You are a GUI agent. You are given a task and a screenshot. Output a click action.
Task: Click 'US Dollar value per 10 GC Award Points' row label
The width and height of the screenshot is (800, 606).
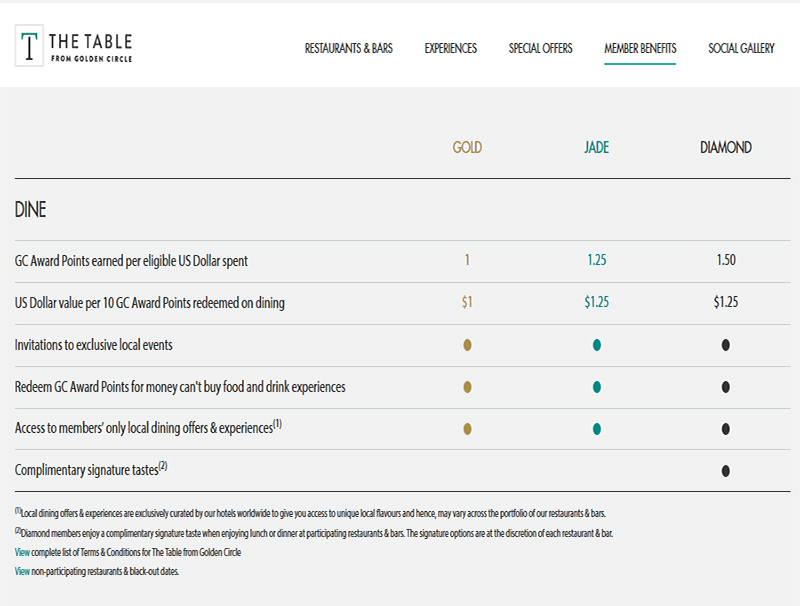(x=149, y=303)
